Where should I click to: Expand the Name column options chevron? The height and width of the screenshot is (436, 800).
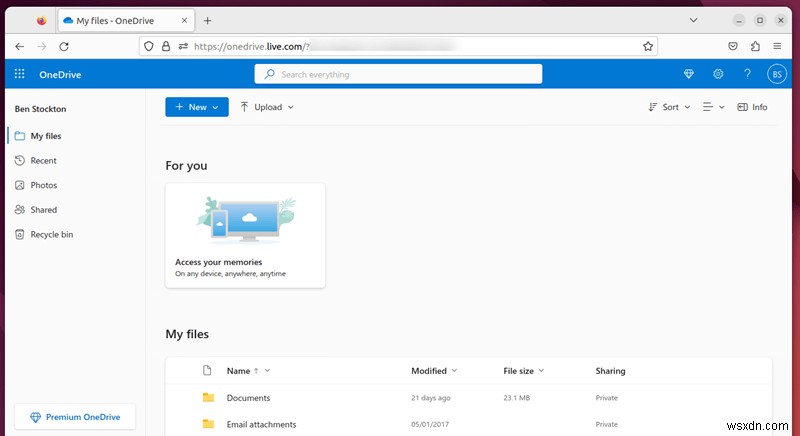pos(267,371)
